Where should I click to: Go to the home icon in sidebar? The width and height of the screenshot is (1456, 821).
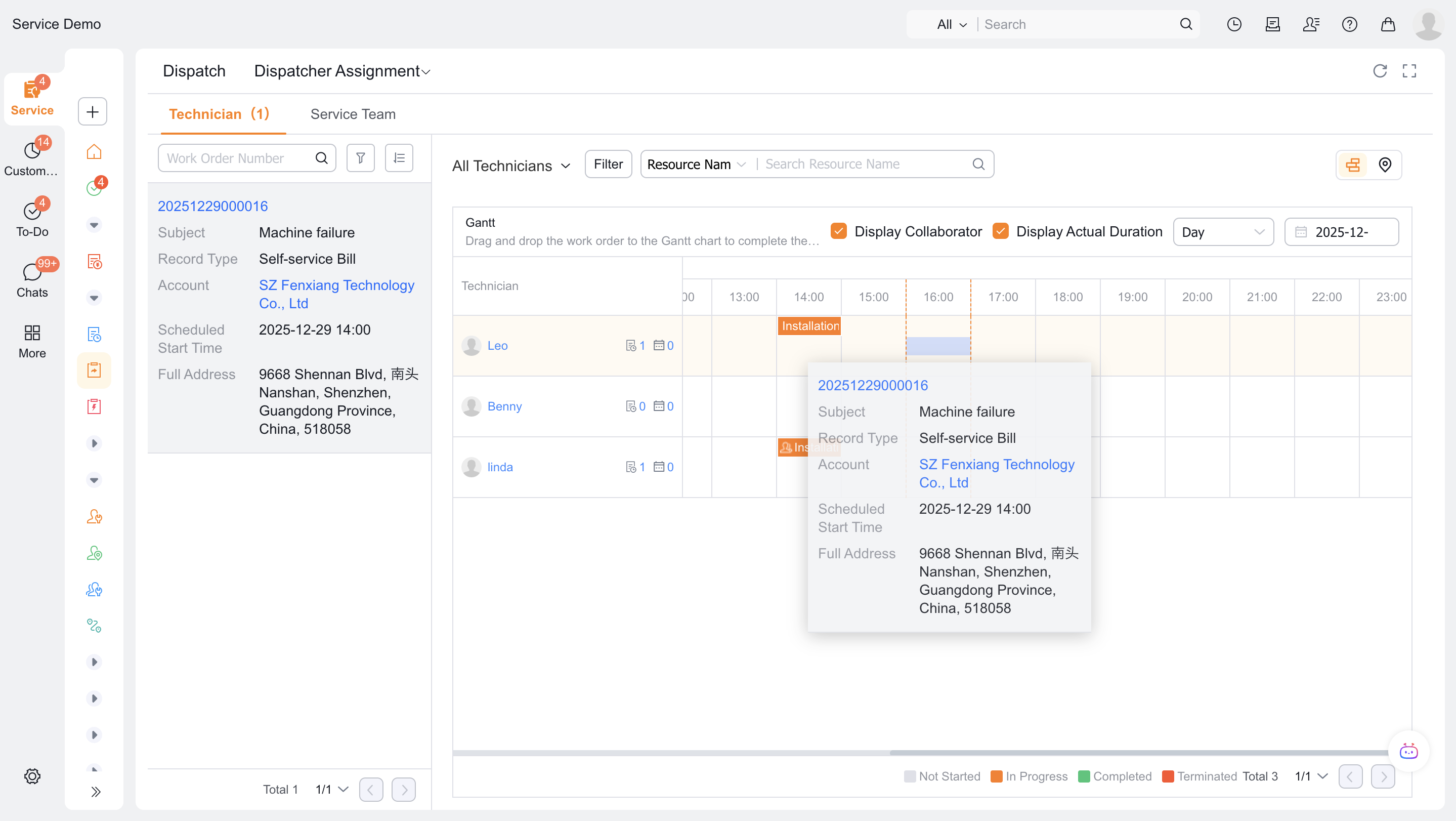click(x=94, y=151)
